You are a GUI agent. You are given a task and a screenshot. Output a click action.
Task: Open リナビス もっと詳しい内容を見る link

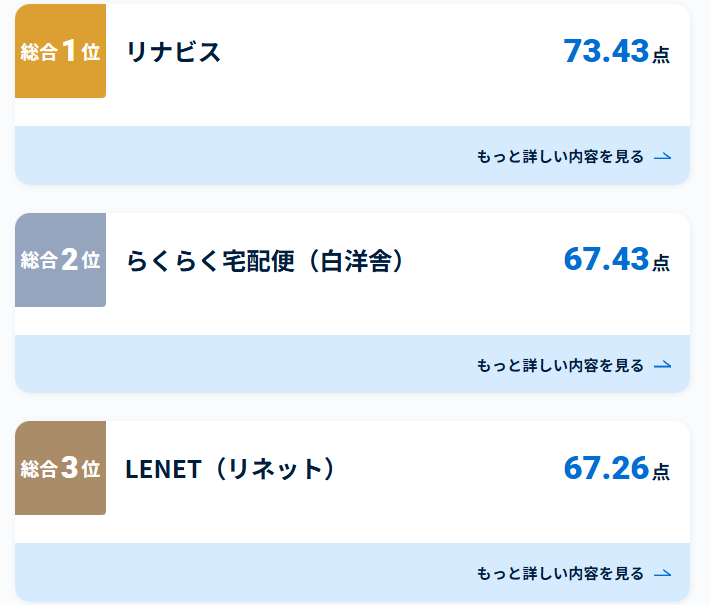click(x=560, y=157)
